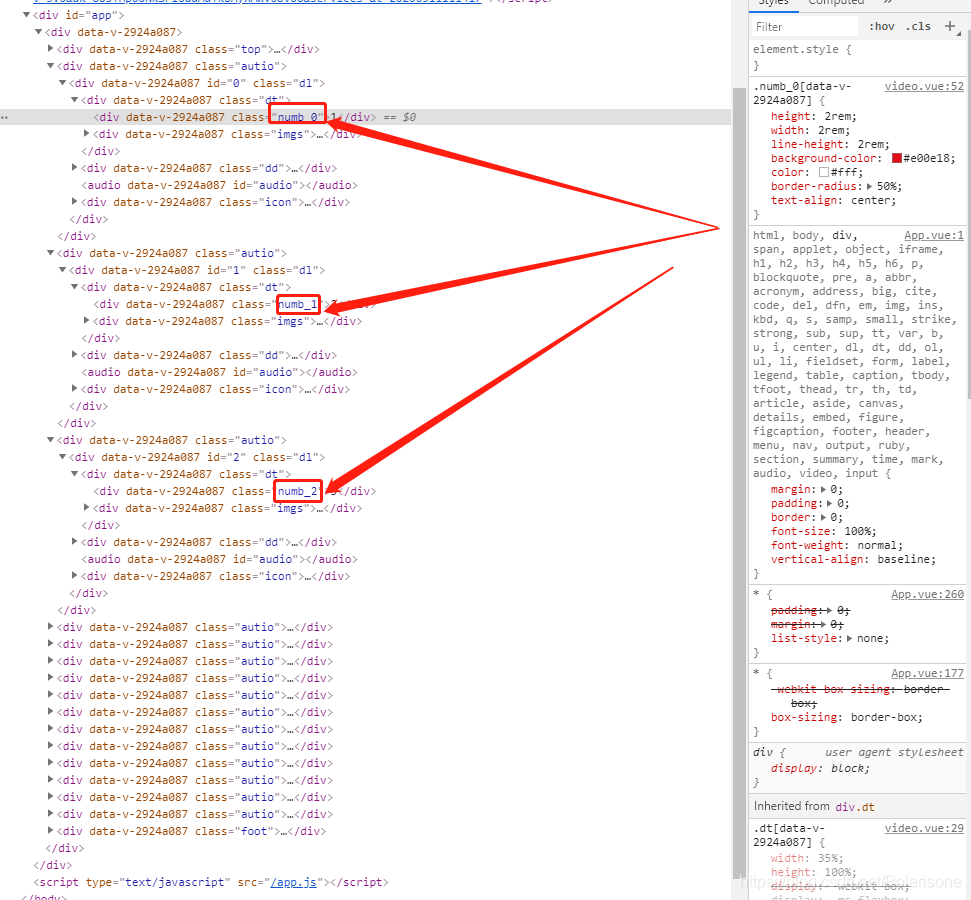This screenshot has width=971, height=900.
Task: Expand the div class="foot" node
Action: pyautogui.click(x=51, y=831)
